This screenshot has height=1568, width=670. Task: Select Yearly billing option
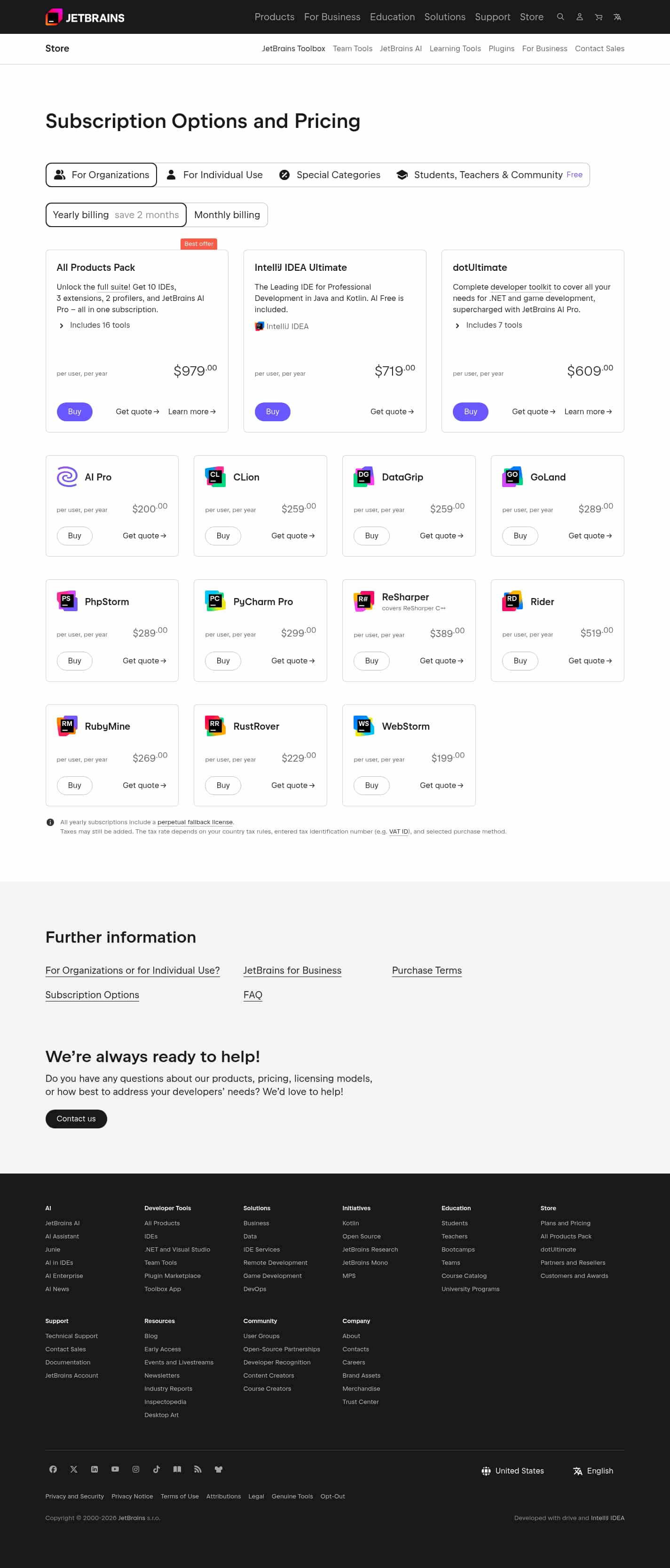(x=116, y=215)
